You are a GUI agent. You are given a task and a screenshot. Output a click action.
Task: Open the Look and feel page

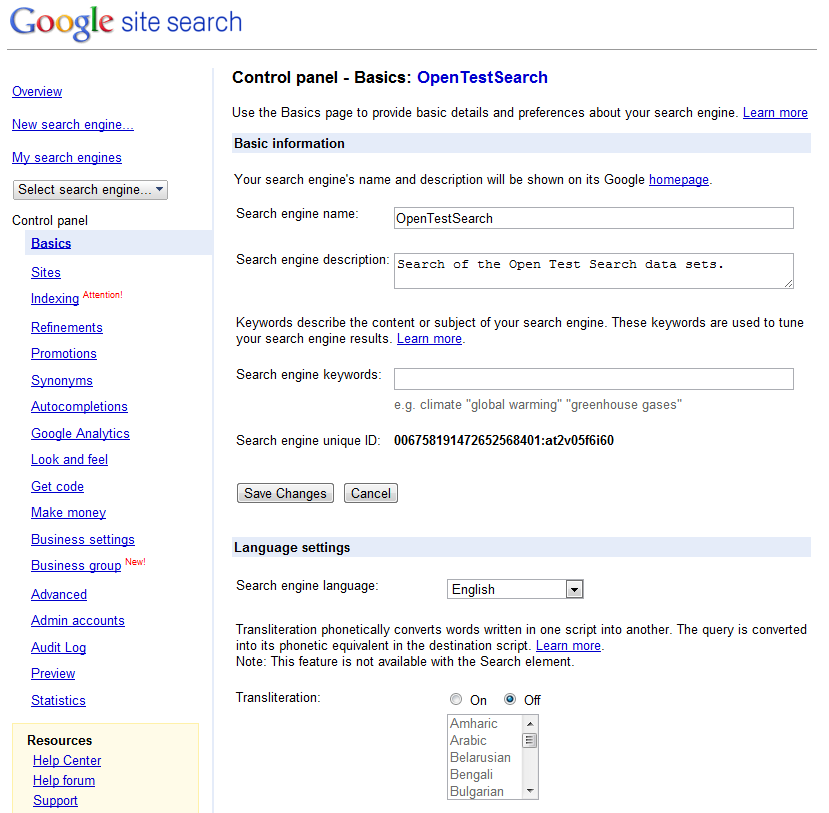click(69, 460)
